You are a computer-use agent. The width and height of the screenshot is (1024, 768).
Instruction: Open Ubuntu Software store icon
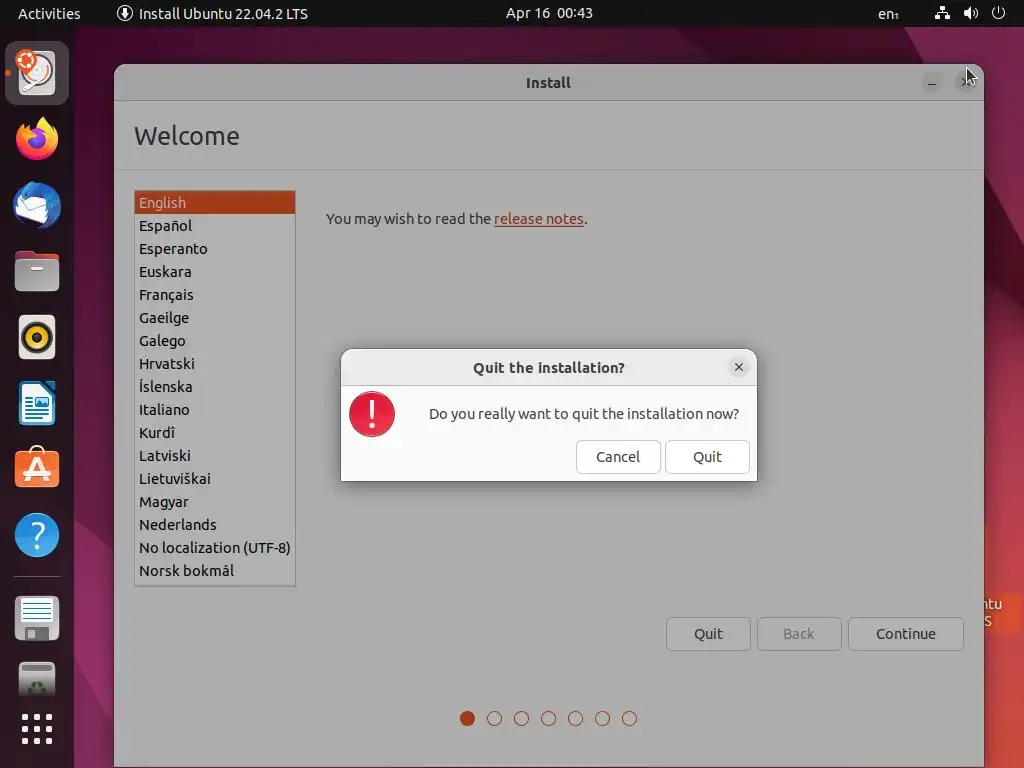(x=37, y=468)
